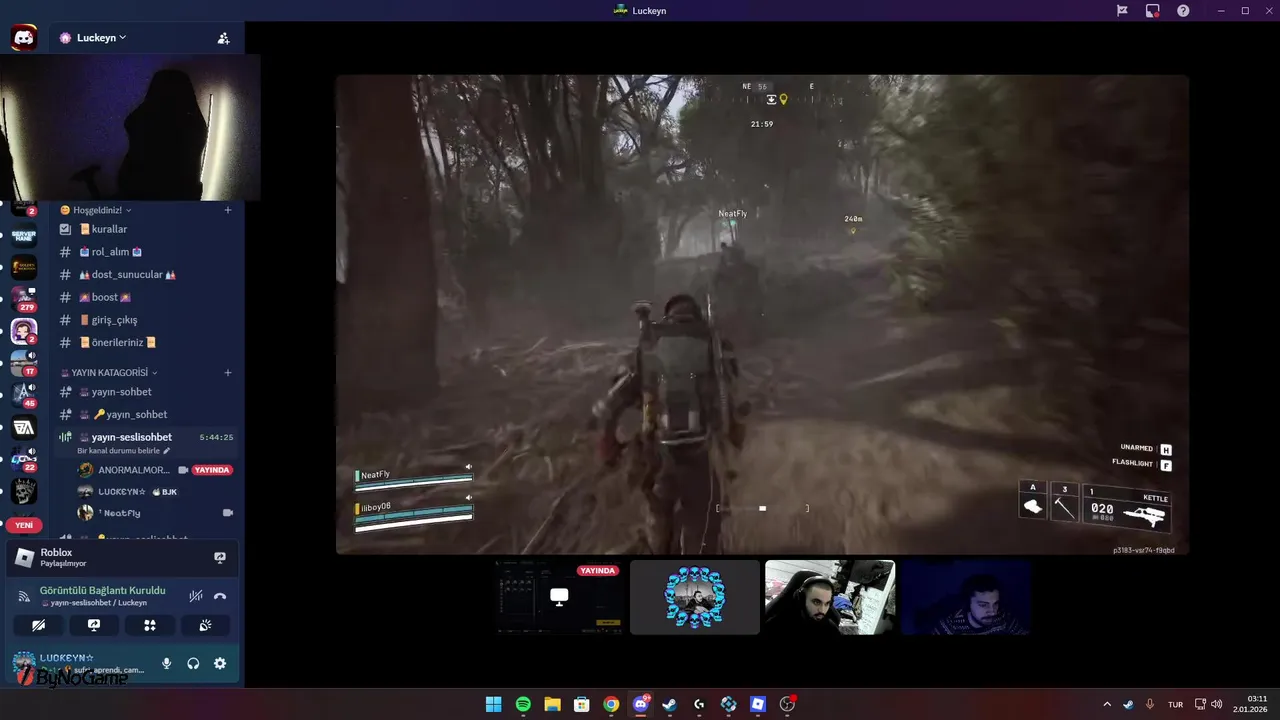Screen dimensions: 1280x720
Task: Open activities launcher button
Action: 150,626
